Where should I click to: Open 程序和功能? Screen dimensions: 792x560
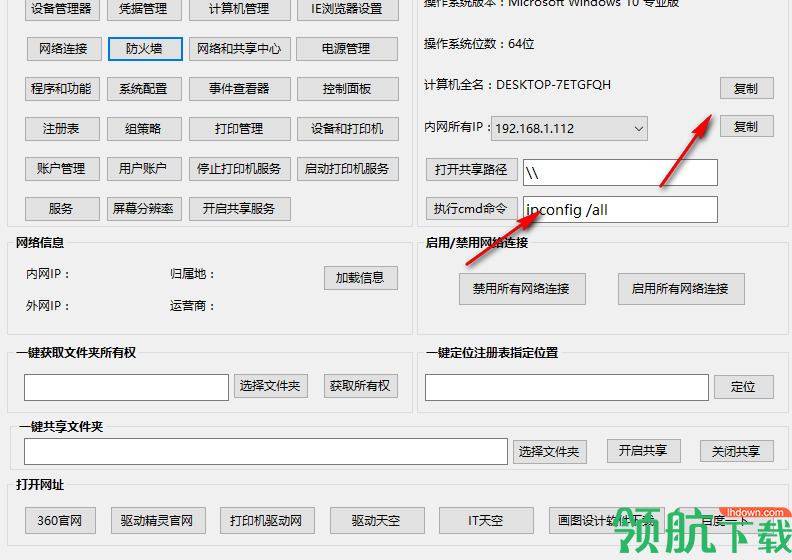coord(62,89)
